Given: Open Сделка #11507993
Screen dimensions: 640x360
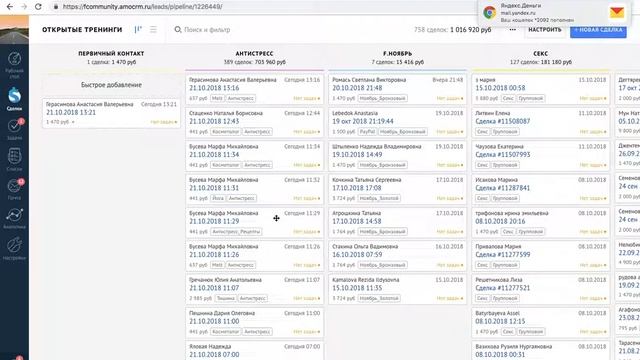Looking at the screenshot, I should pyautogui.click(x=502, y=154).
